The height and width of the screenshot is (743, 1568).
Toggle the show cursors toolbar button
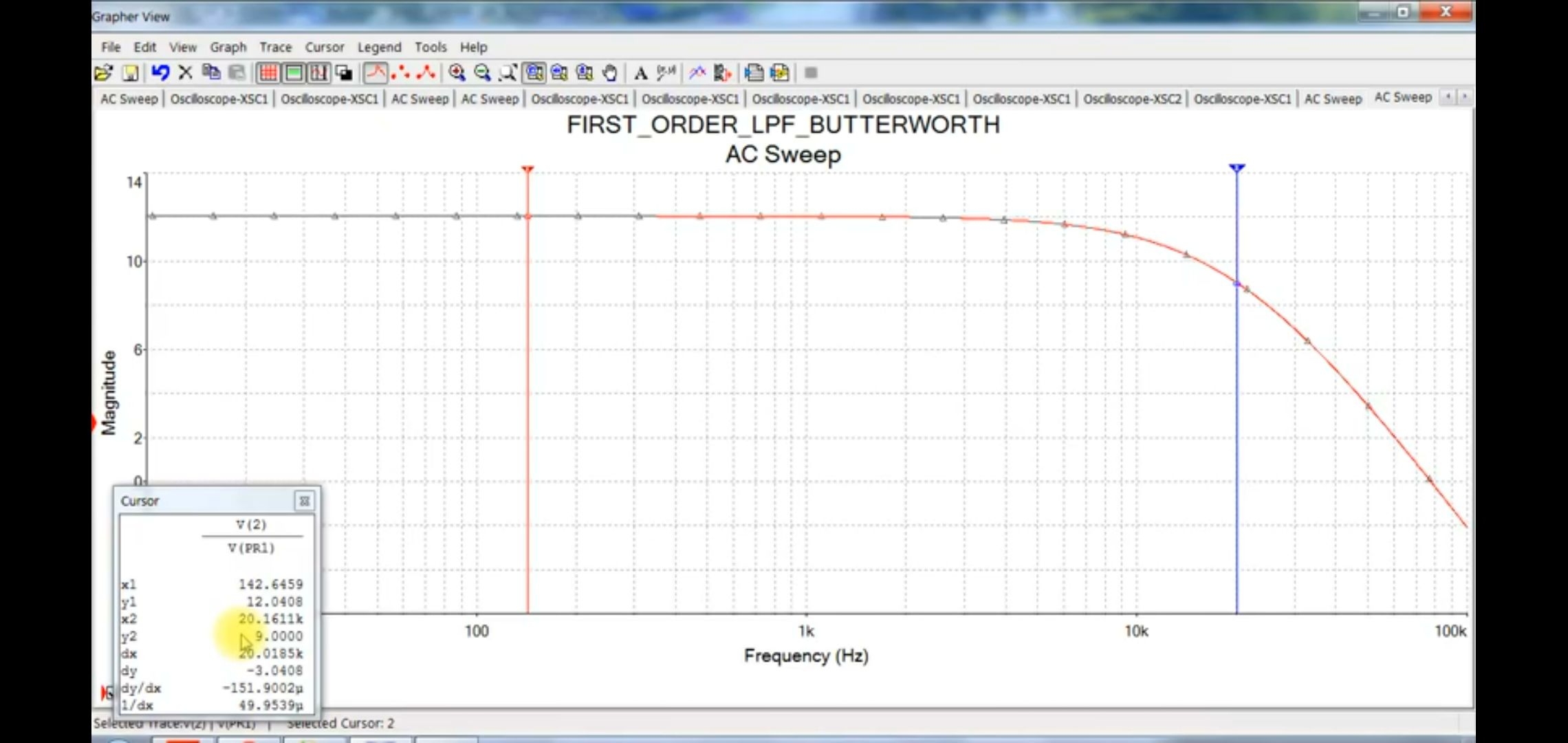coord(318,73)
